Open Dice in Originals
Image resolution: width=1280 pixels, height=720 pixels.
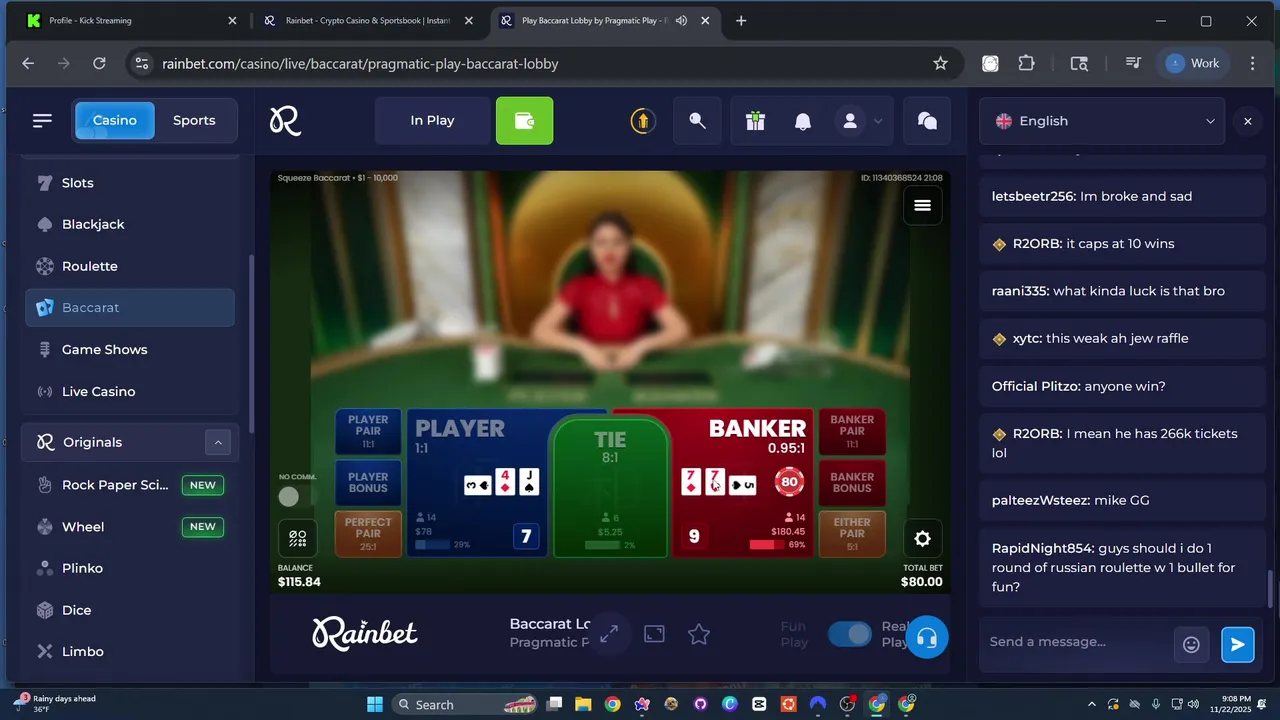click(x=130, y=610)
